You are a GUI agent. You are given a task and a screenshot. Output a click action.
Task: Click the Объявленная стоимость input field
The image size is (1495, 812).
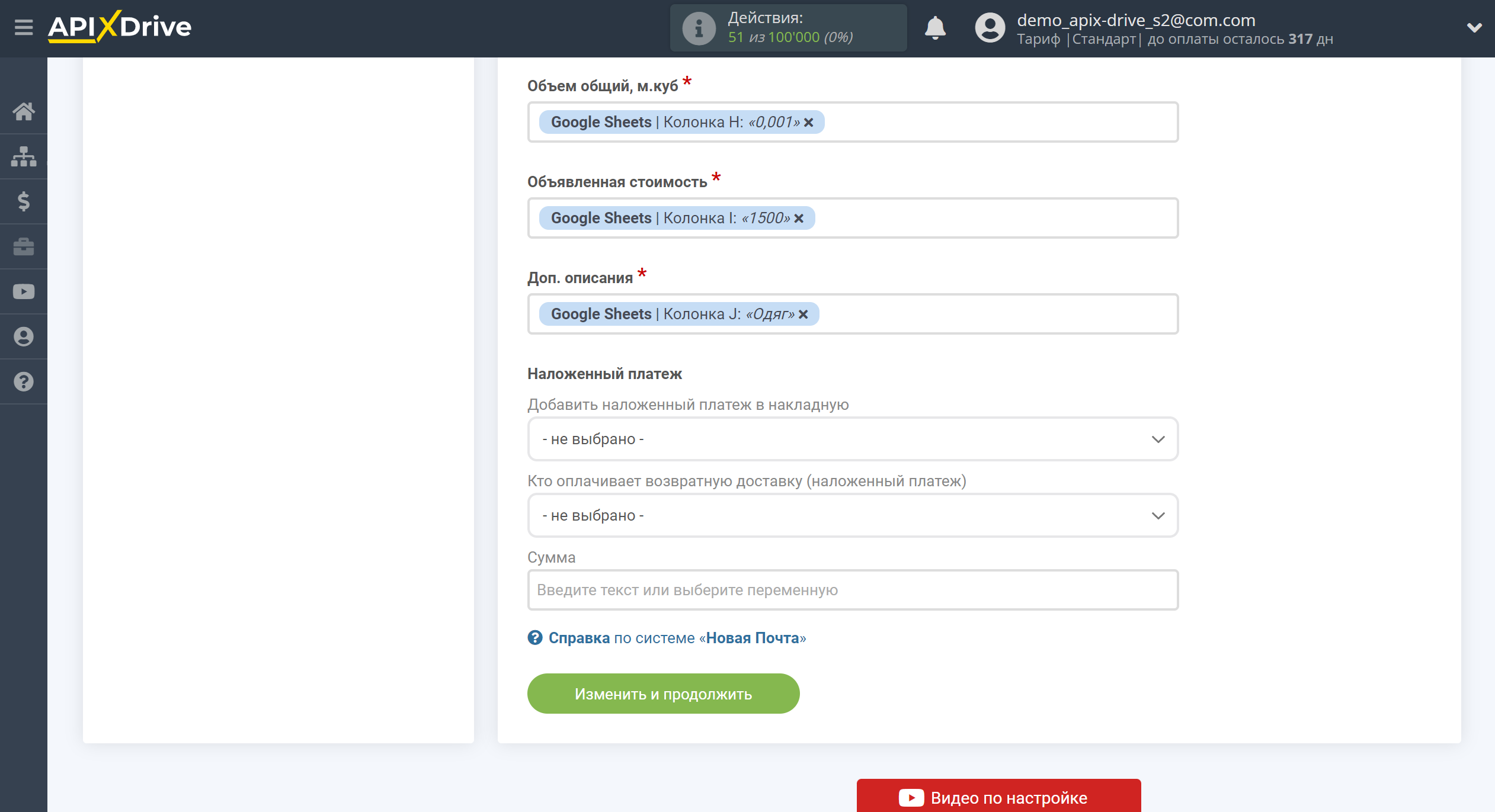point(853,218)
